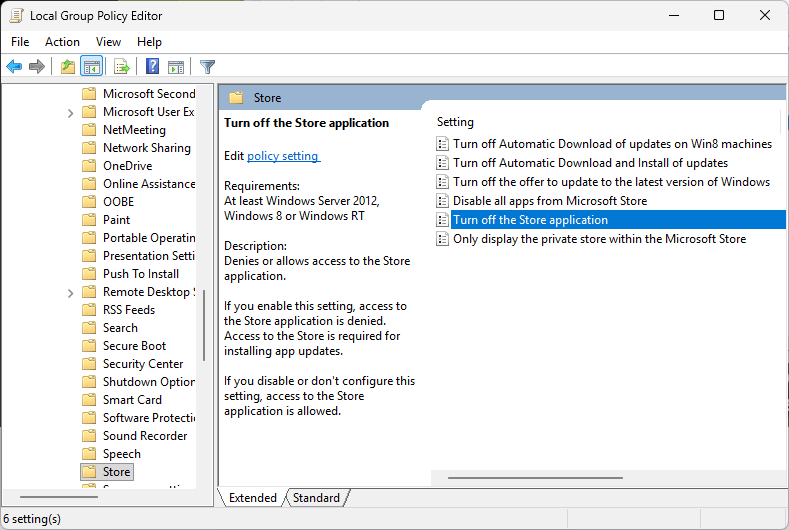The width and height of the screenshot is (789, 530).
Task: Click the folder icon next to Smart Card
Action: pyautogui.click(x=89, y=400)
